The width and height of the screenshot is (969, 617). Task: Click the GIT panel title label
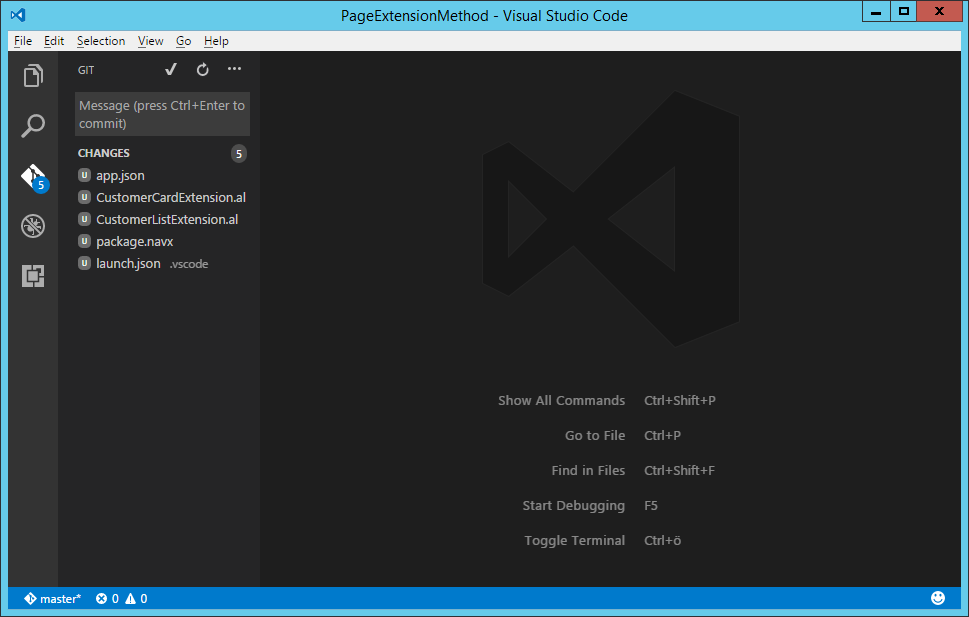tap(86, 70)
